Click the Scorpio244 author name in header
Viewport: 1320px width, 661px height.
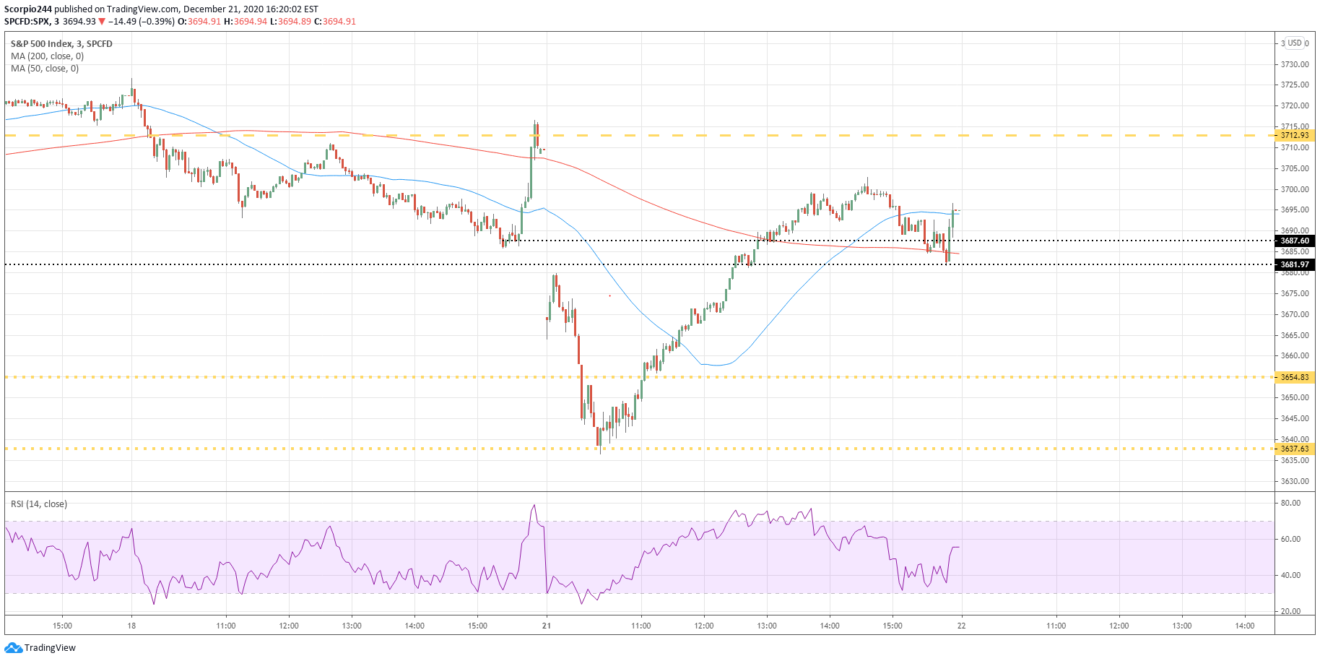coord(28,8)
